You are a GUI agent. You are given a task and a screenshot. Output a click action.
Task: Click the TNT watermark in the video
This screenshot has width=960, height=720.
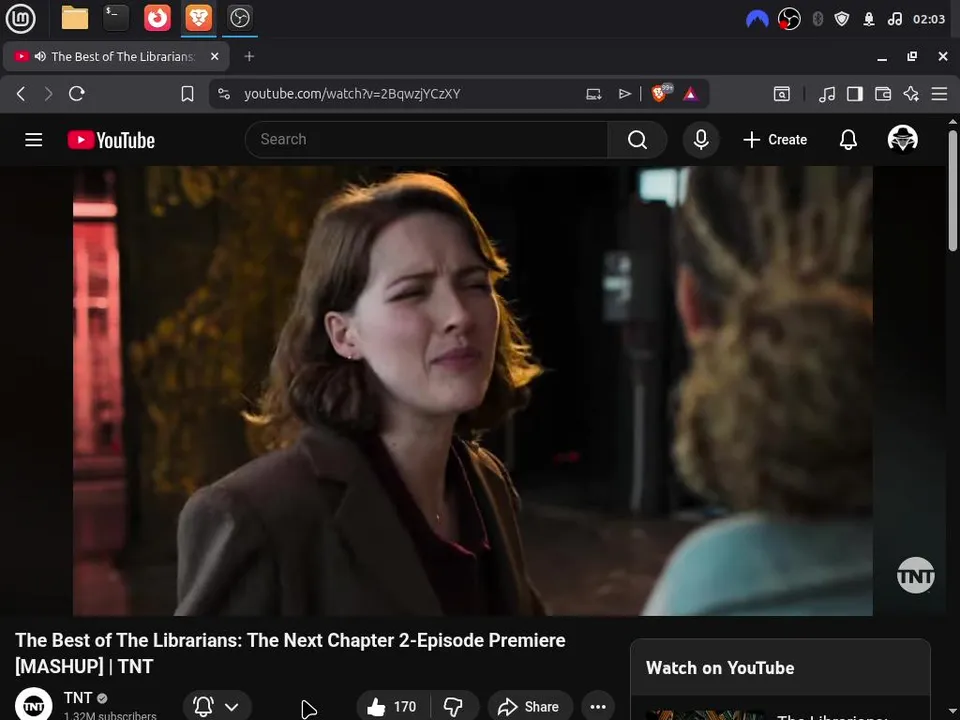tap(915, 575)
